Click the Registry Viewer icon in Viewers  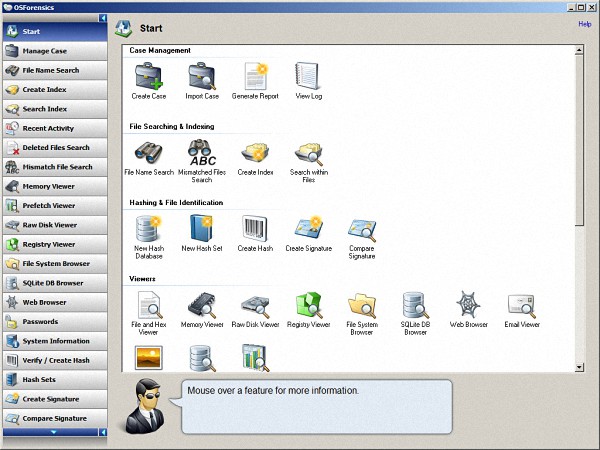[308, 306]
